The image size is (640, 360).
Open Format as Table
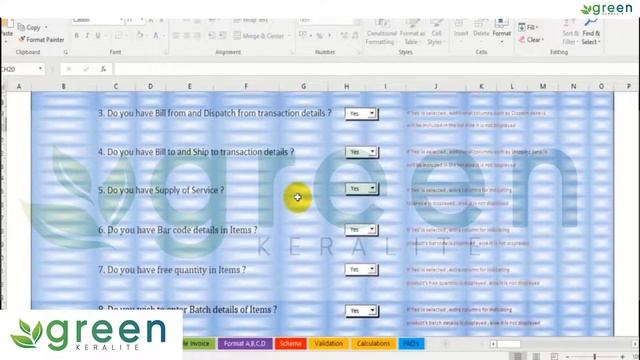pos(412,32)
